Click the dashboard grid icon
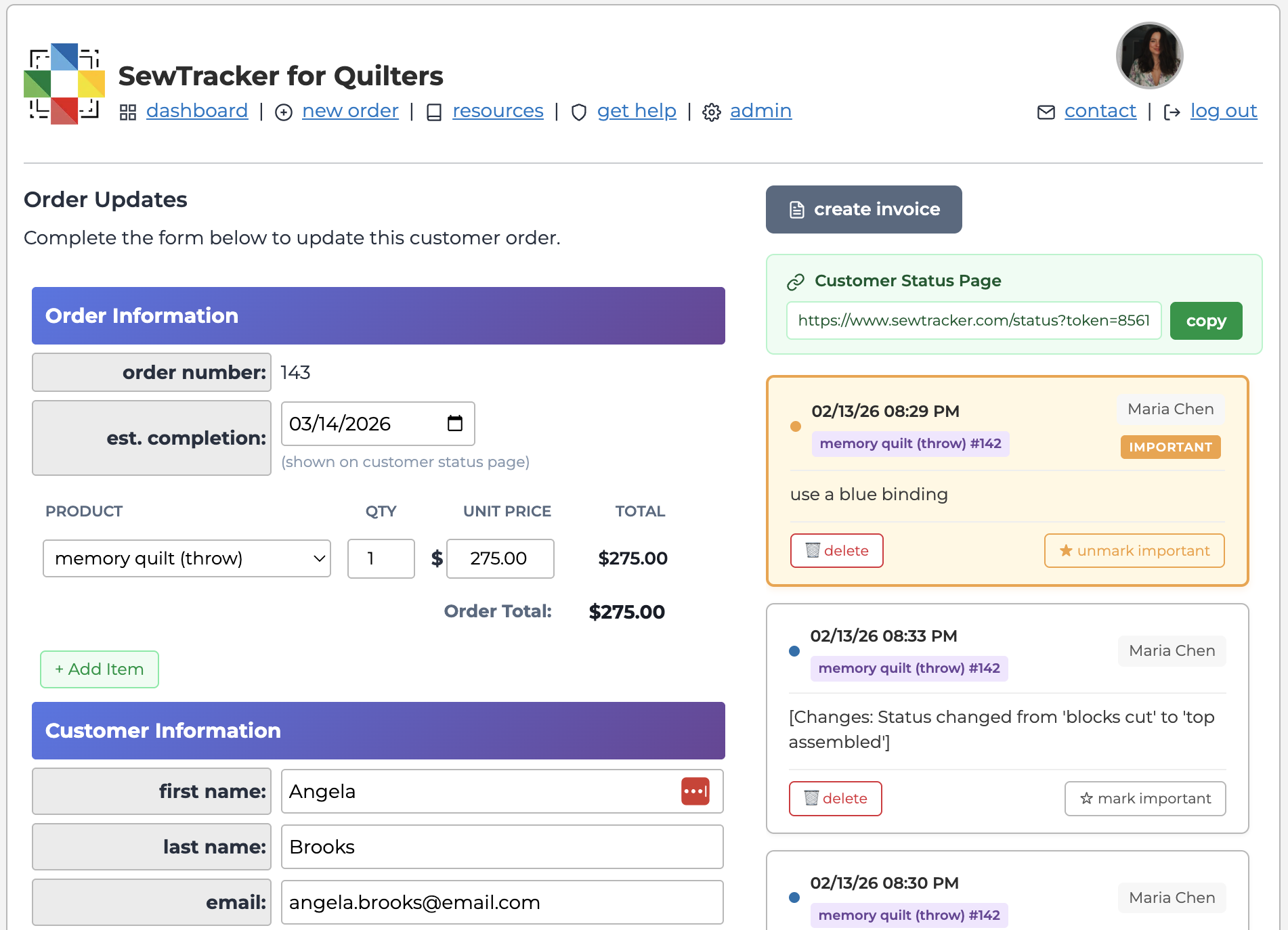The image size is (1288, 930). (x=128, y=112)
